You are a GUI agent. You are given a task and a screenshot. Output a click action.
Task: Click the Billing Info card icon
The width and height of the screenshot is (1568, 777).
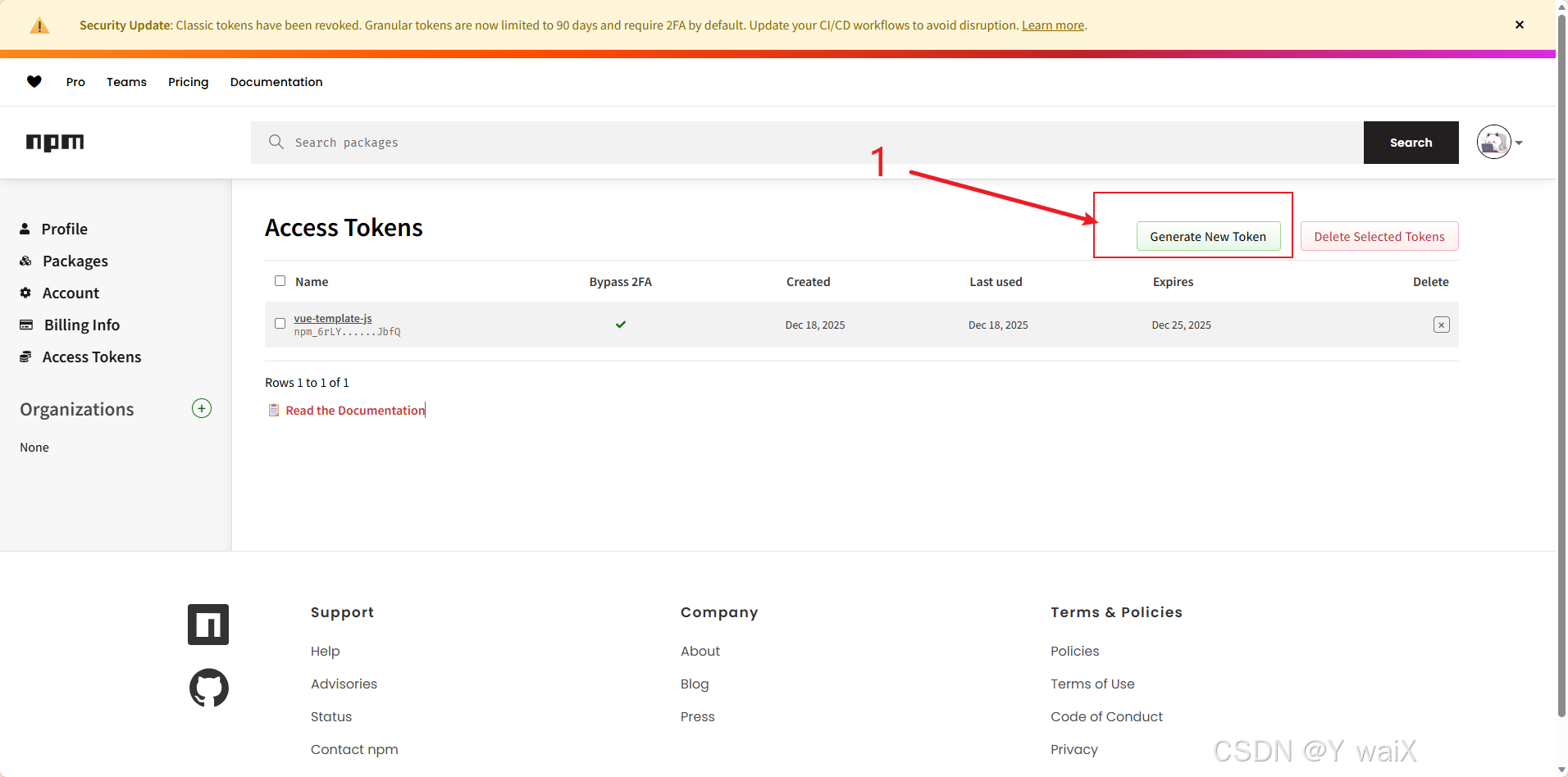[26, 325]
